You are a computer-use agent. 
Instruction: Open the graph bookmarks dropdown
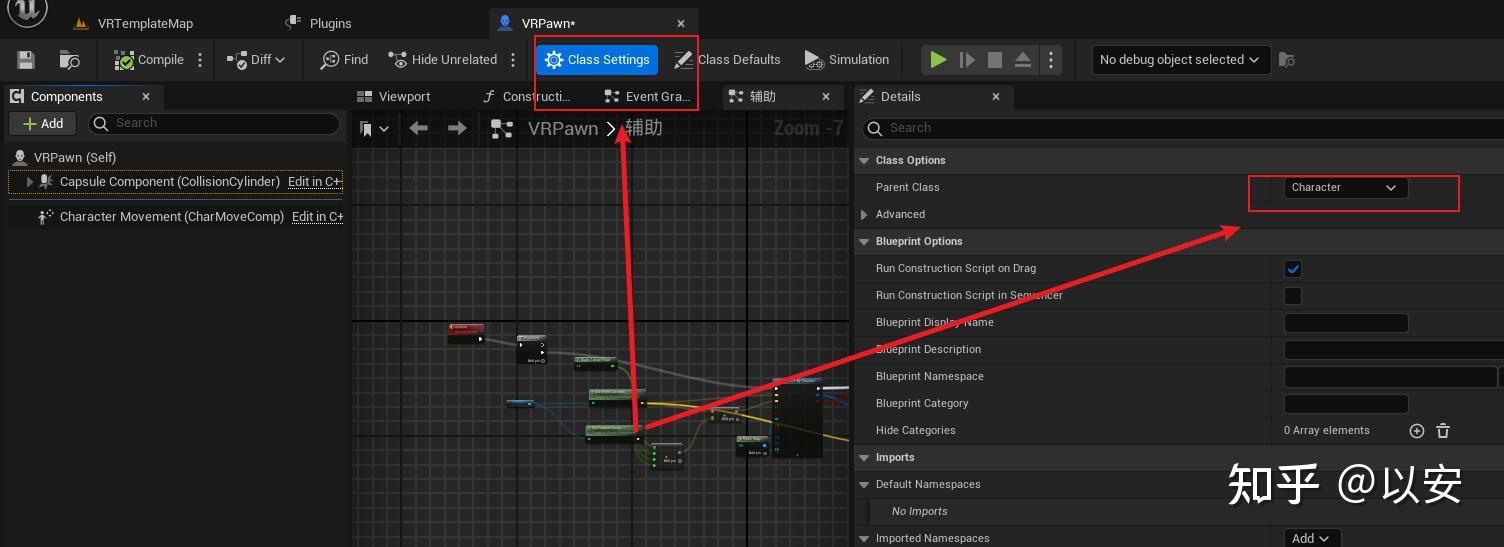coord(374,129)
